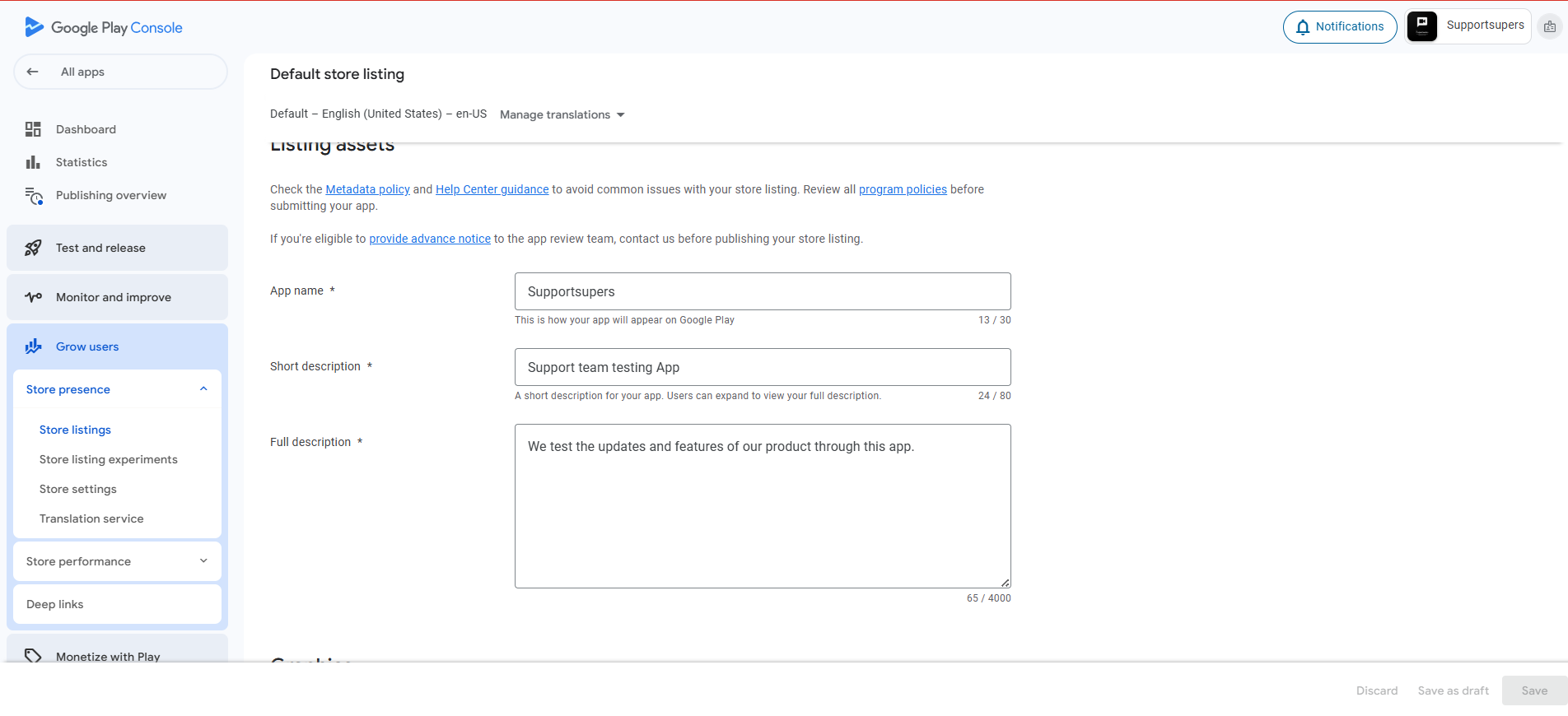Viewport: 1568px width, 716px height.
Task: Click into the Short description field
Action: pyautogui.click(x=763, y=367)
